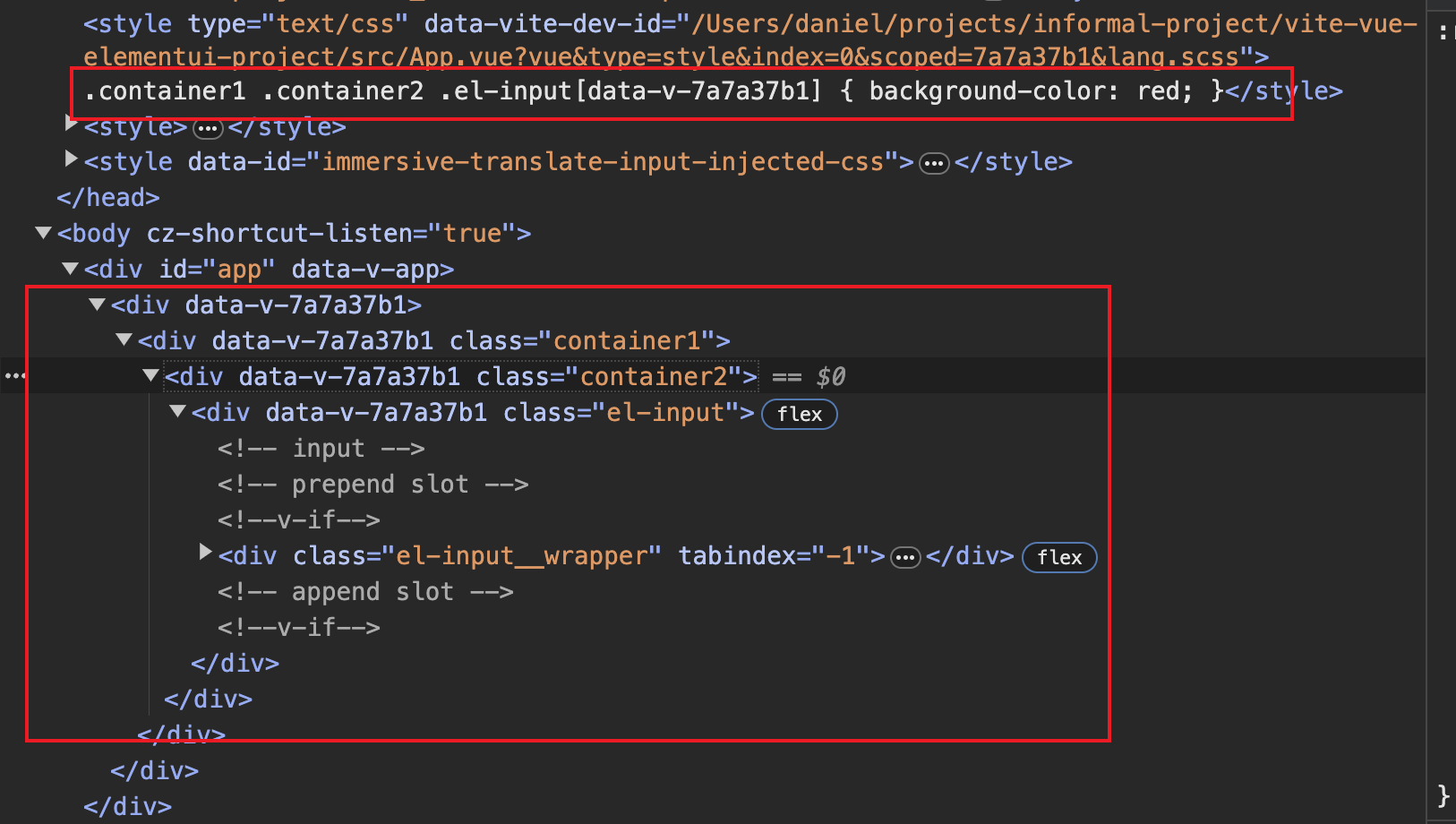Collapse the body element node
This screenshot has height=824, width=1456.
click(42, 231)
